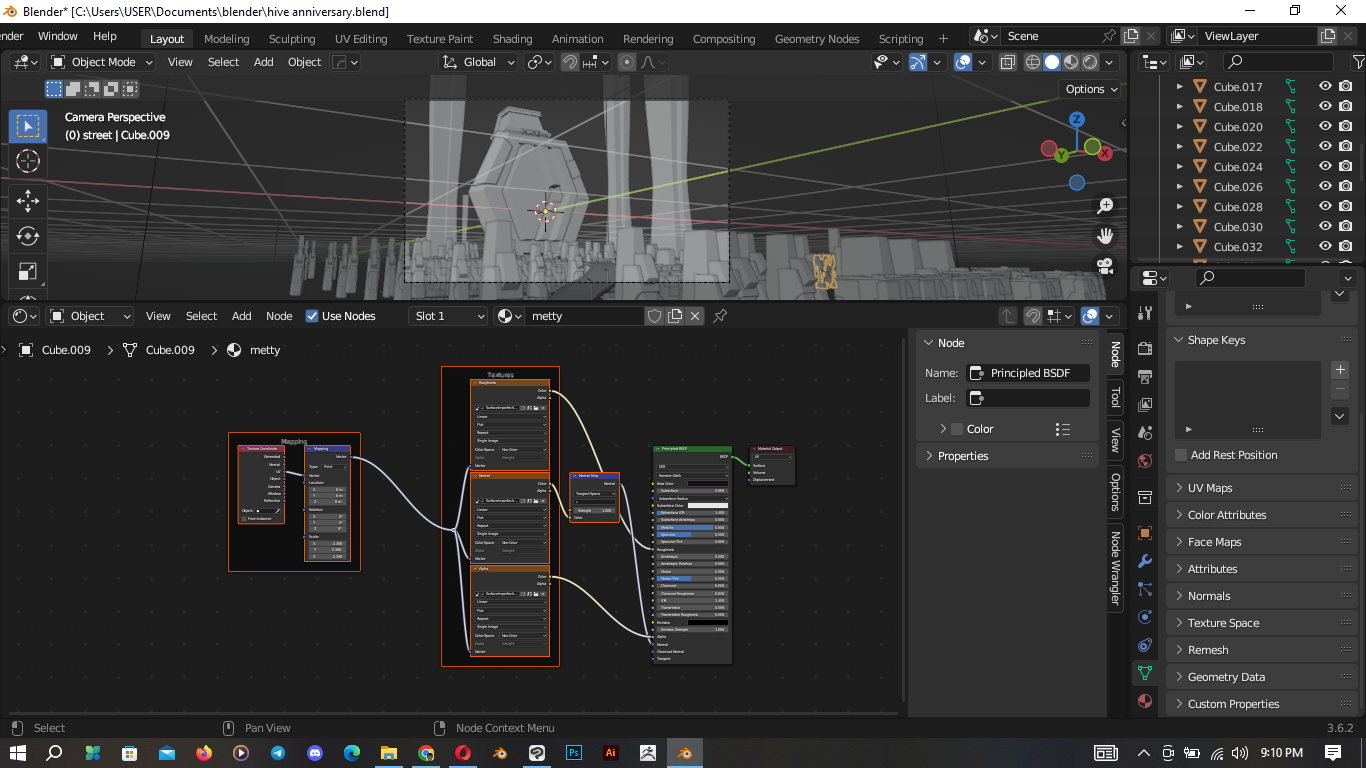Open the Object Data mesh properties tab
Screen dimensions: 1366x768
[x=1145, y=673]
